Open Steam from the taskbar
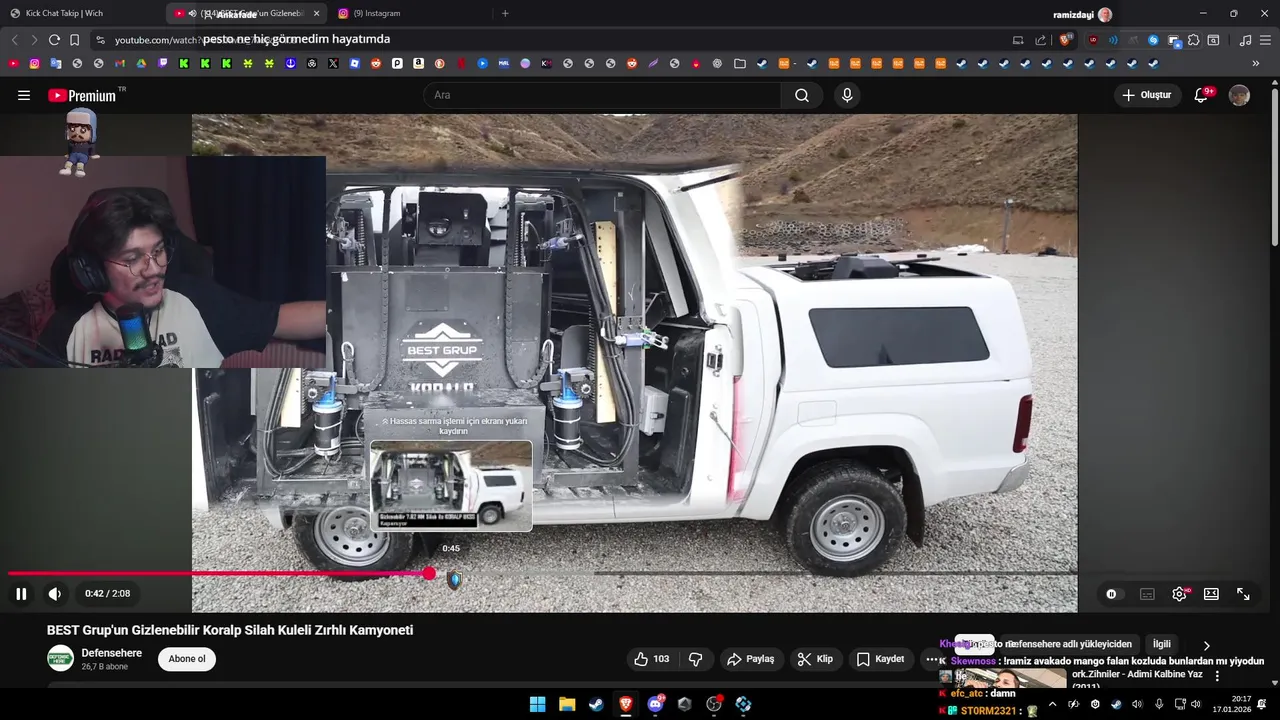The height and width of the screenshot is (720, 1280). (x=596, y=704)
